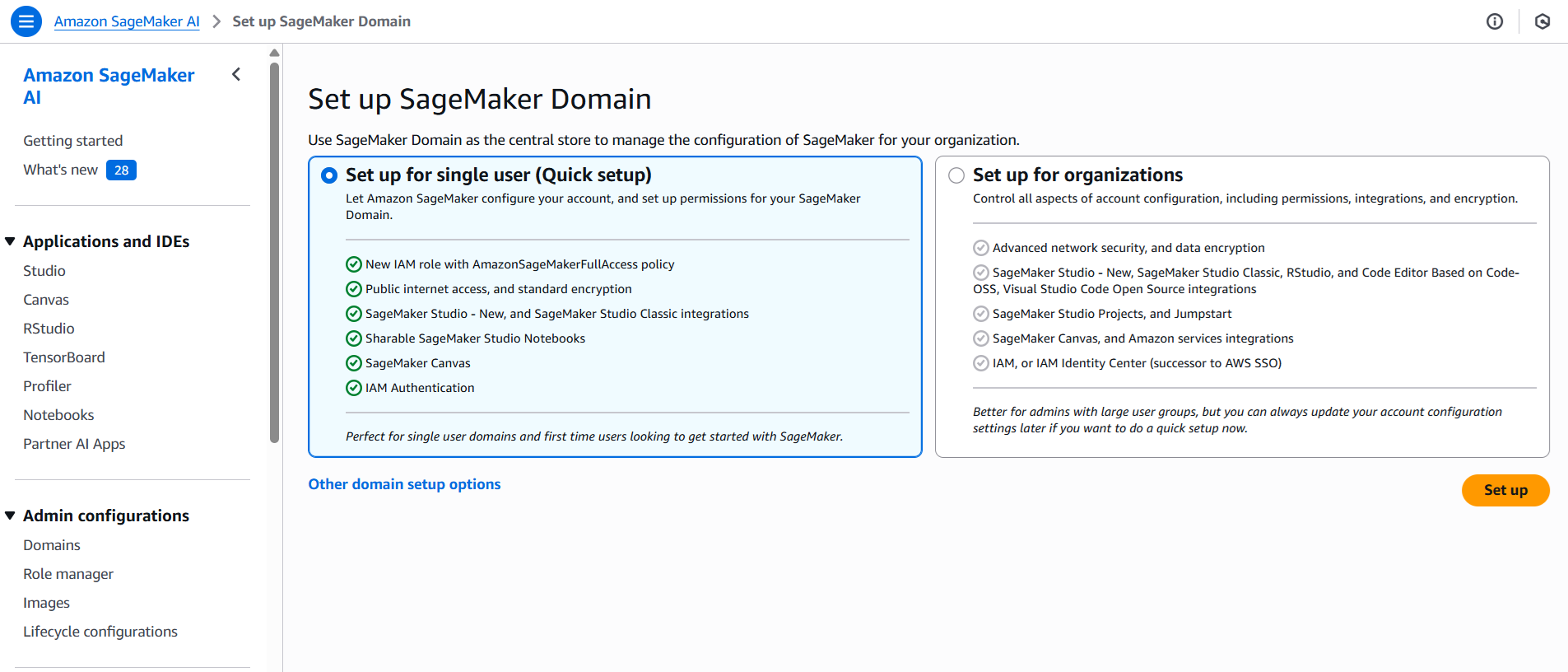1568x672 pixels.
Task: Open Domains under Admin configurations
Action: point(52,545)
